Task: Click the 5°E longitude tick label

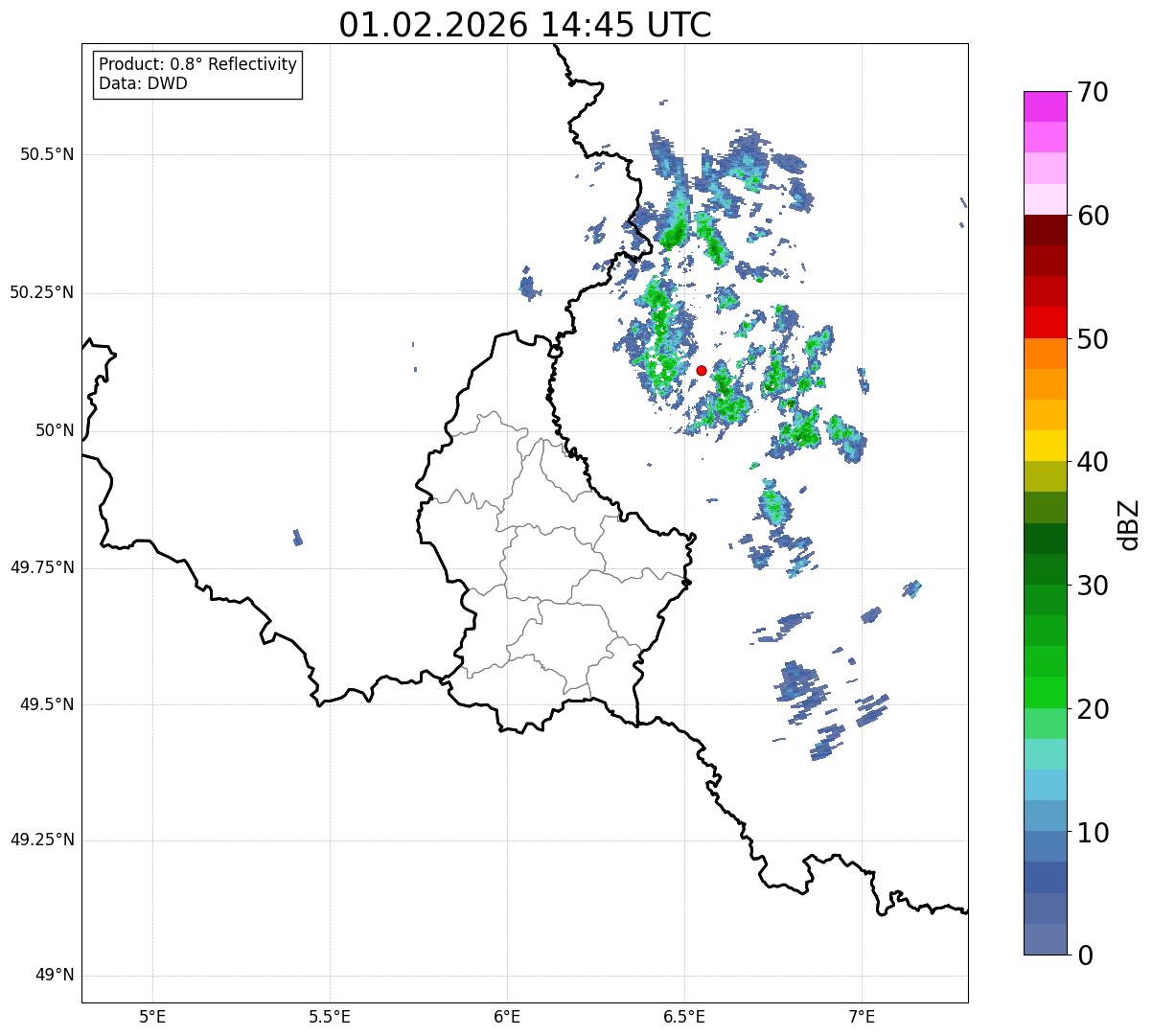Action: tap(152, 1016)
